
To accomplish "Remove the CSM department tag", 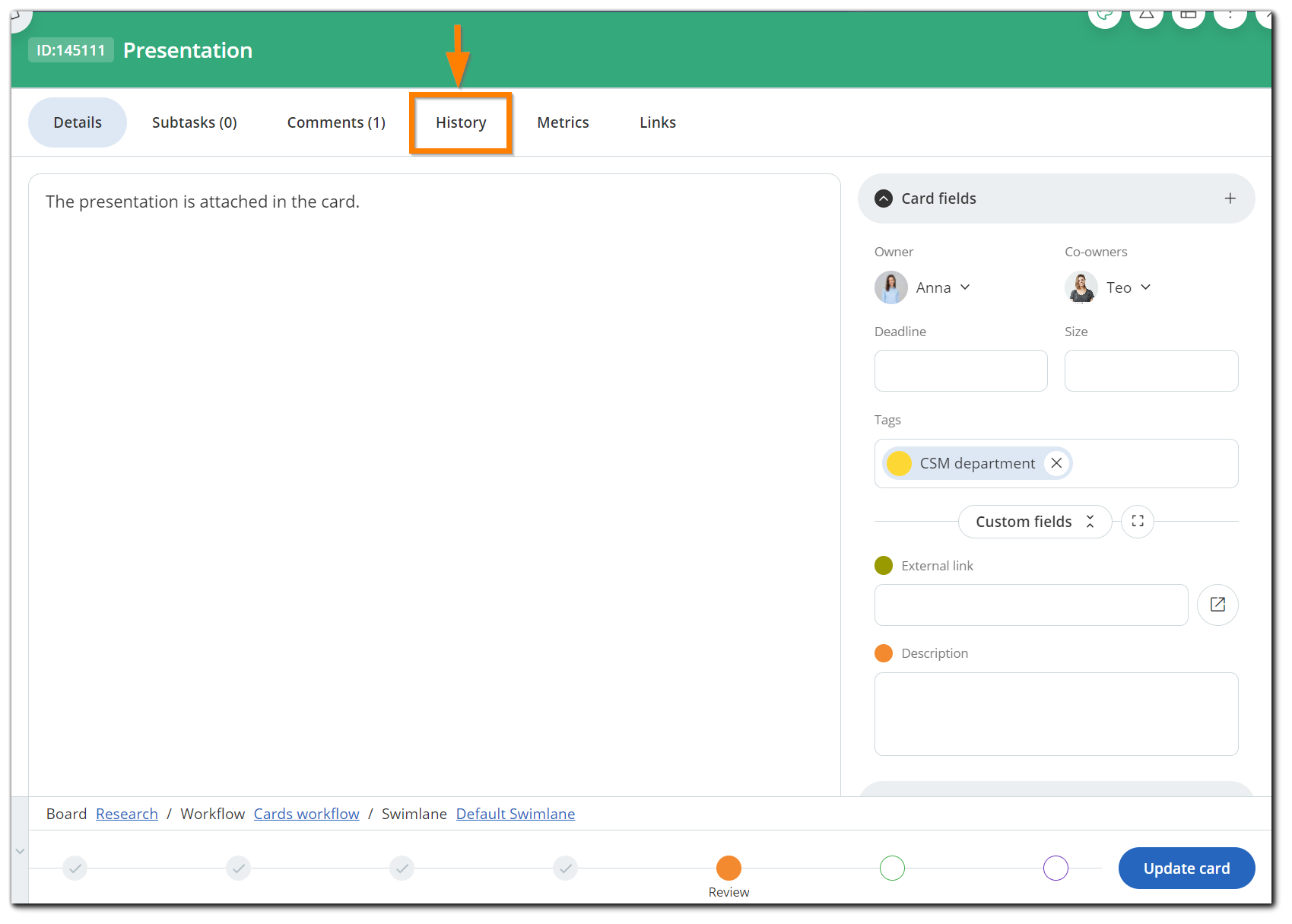I will 1056,463.
